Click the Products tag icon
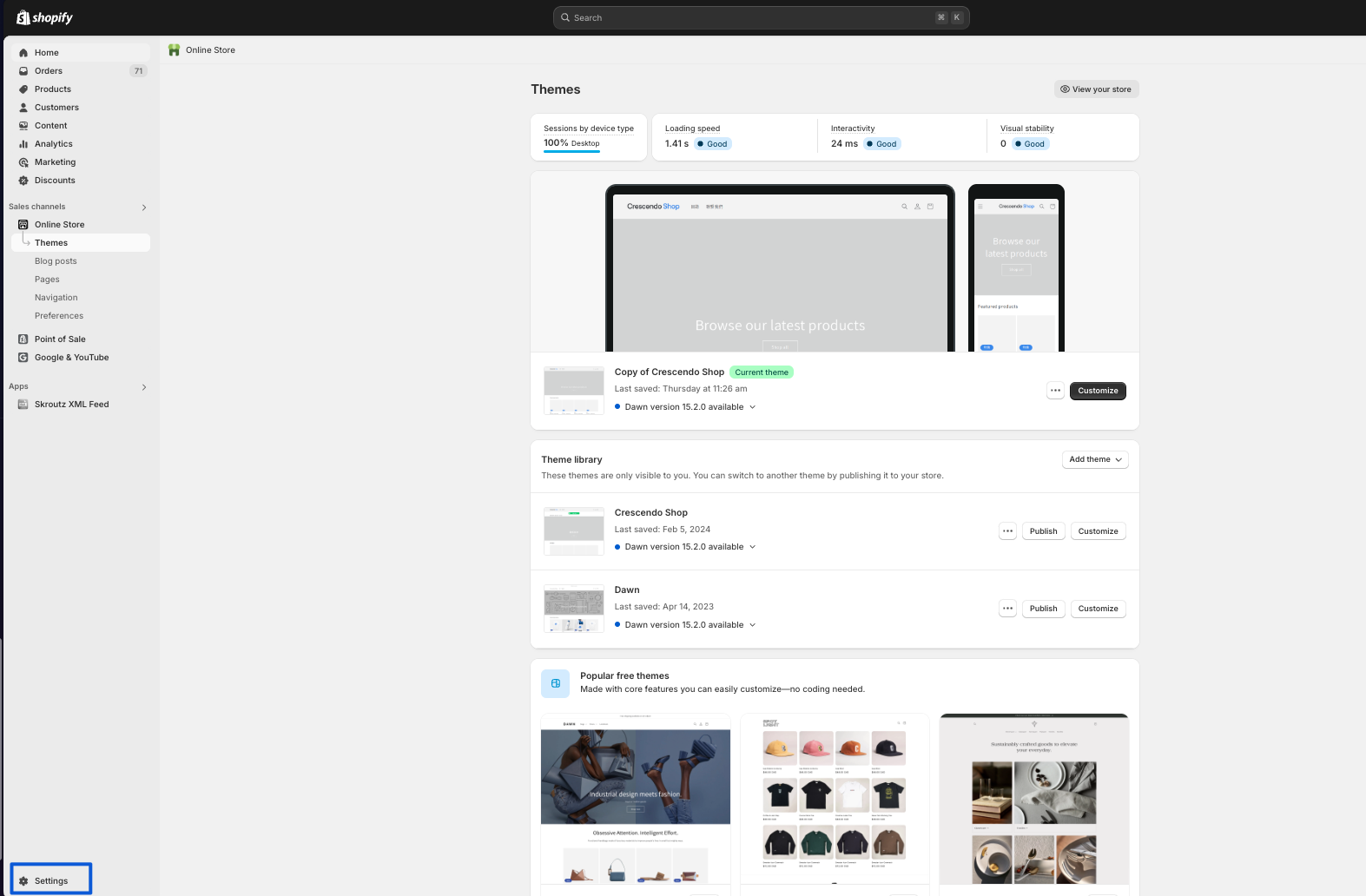The height and width of the screenshot is (896, 1366). pos(23,89)
